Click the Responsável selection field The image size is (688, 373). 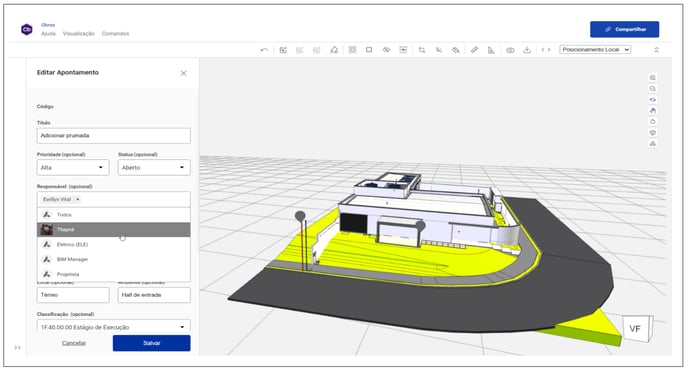114,199
